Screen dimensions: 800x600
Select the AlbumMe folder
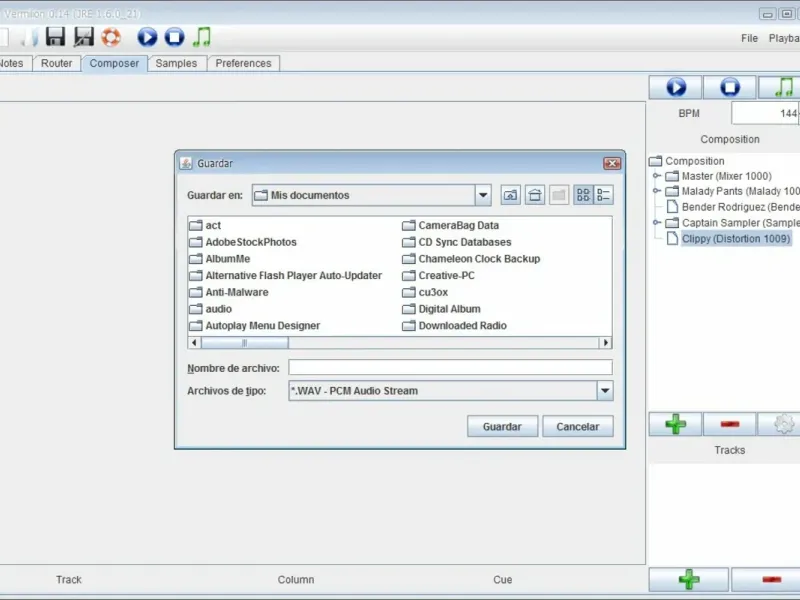click(219, 259)
